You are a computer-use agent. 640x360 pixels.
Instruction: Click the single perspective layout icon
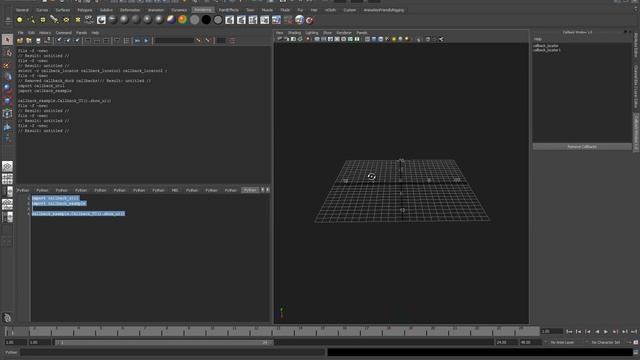[7, 166]
